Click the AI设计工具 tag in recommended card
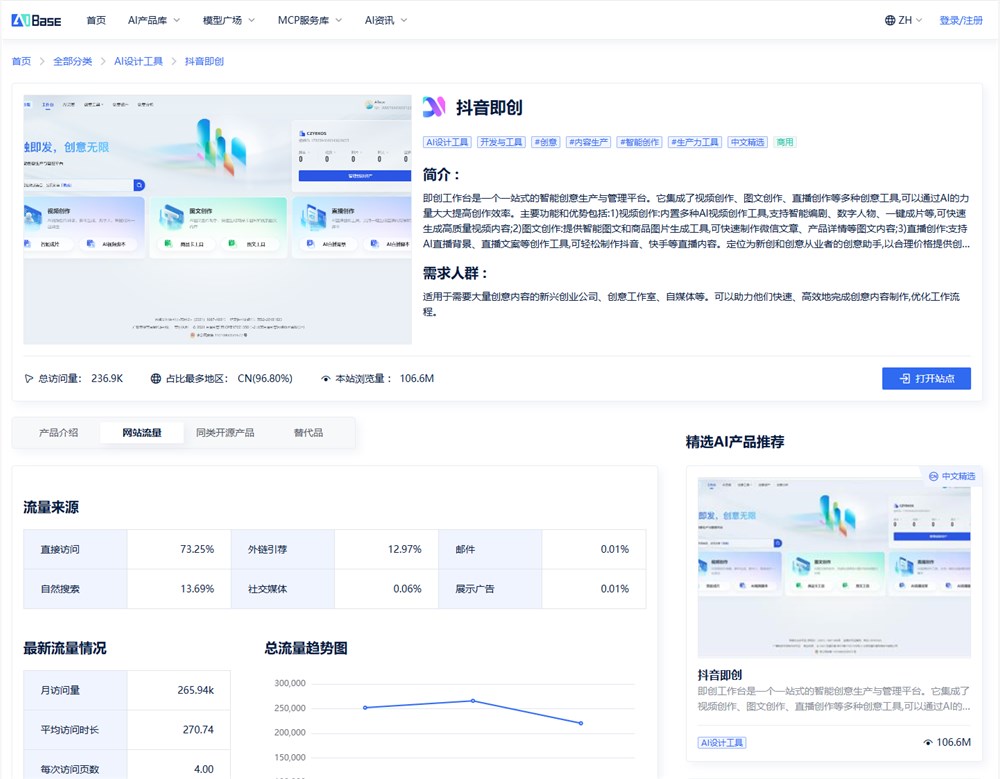Screen dimensions: 1000x779 (722, 743)
